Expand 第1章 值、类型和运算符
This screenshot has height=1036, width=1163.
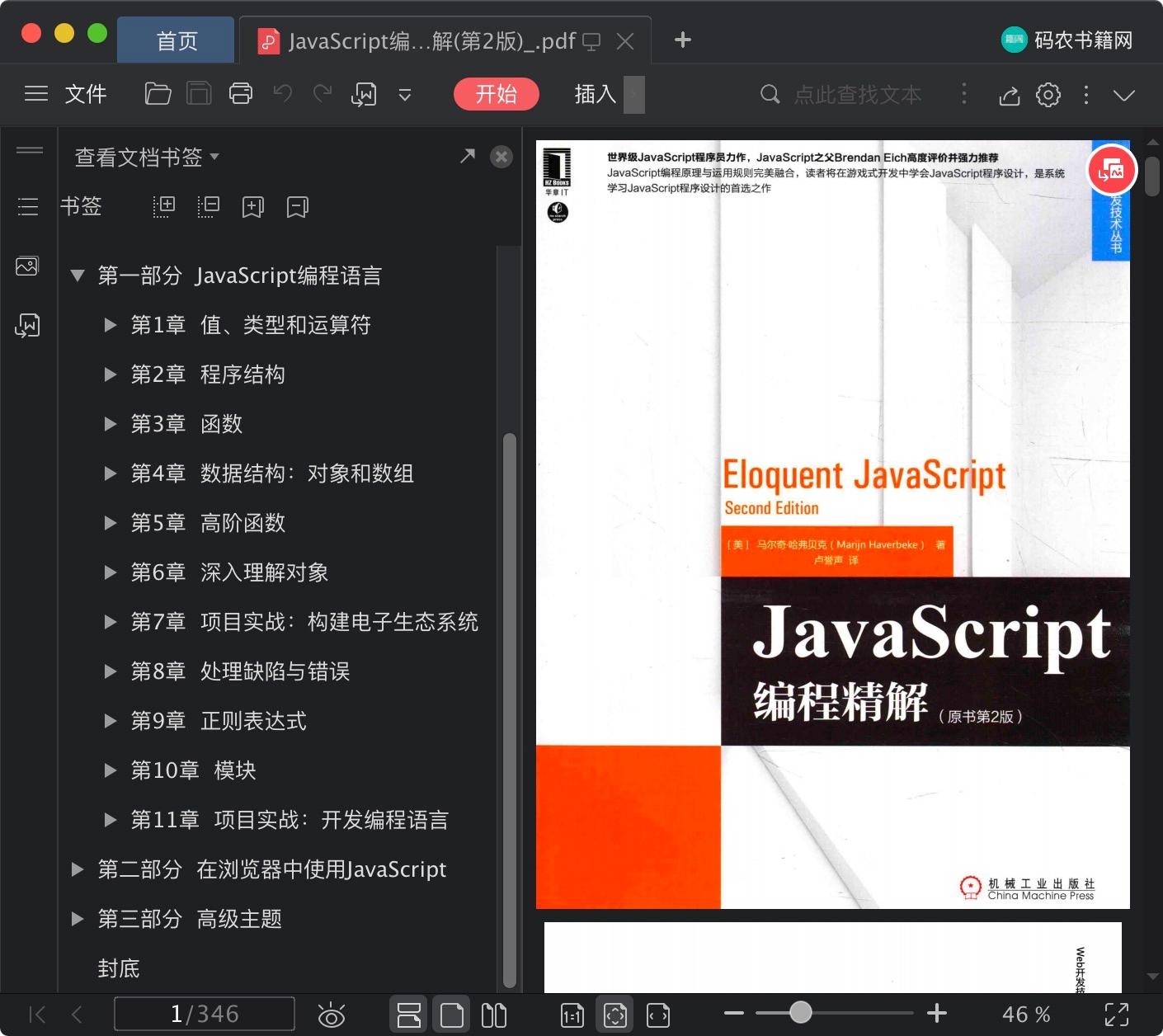pos(110,325)
